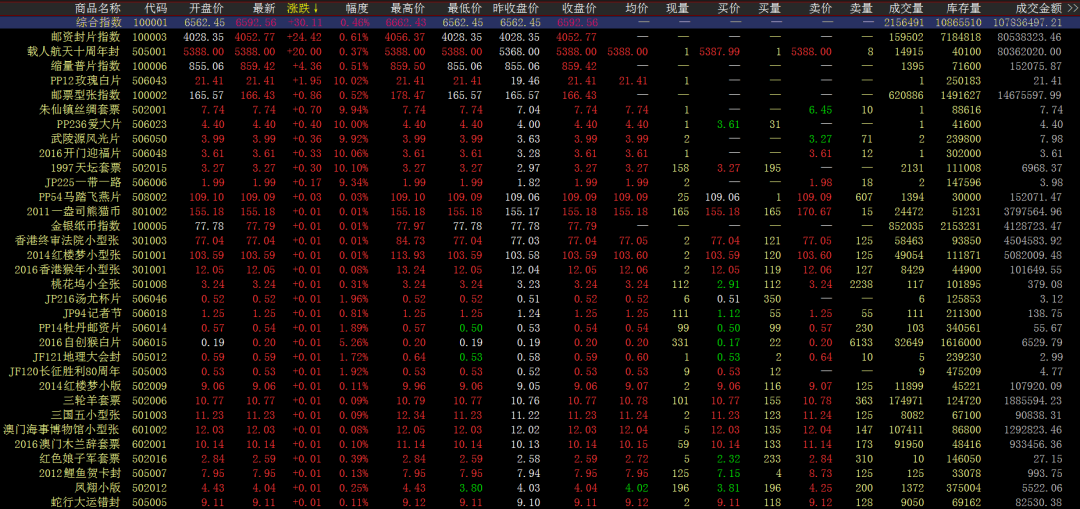Select the 2016自创猴白片 row

tap(540, 342)
